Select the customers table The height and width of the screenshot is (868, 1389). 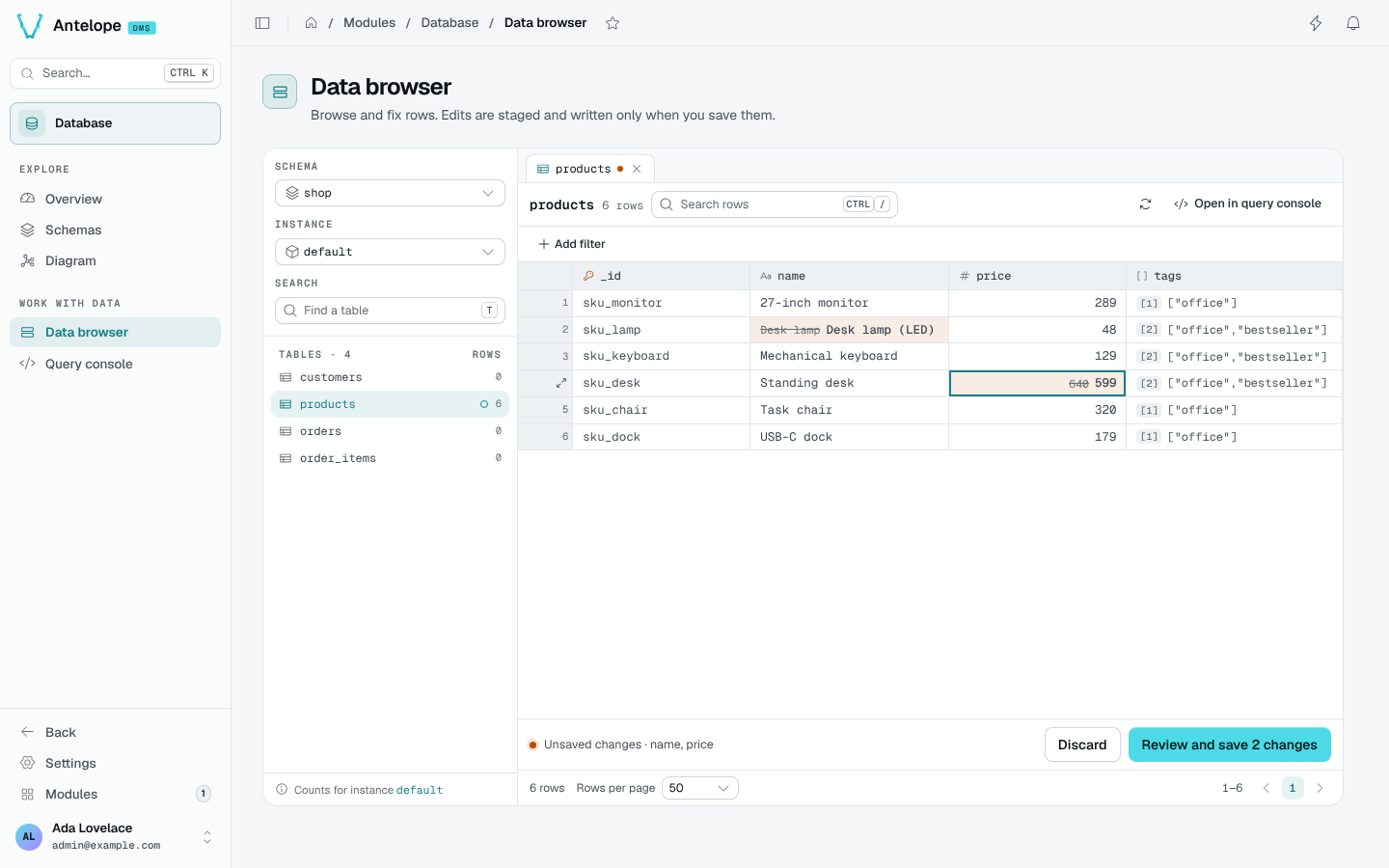390,377
